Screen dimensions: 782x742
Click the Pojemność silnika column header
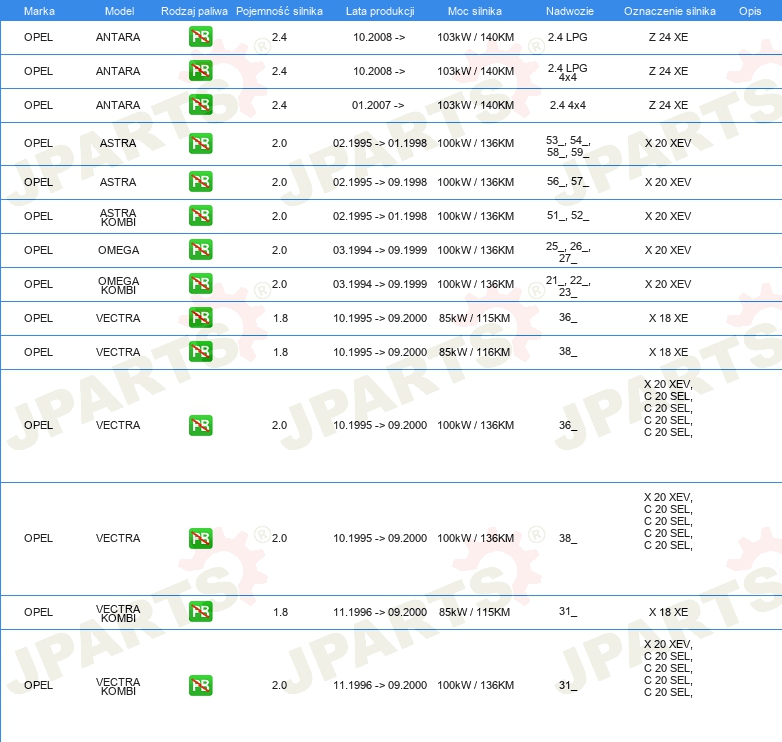click(x=279, y=10)
